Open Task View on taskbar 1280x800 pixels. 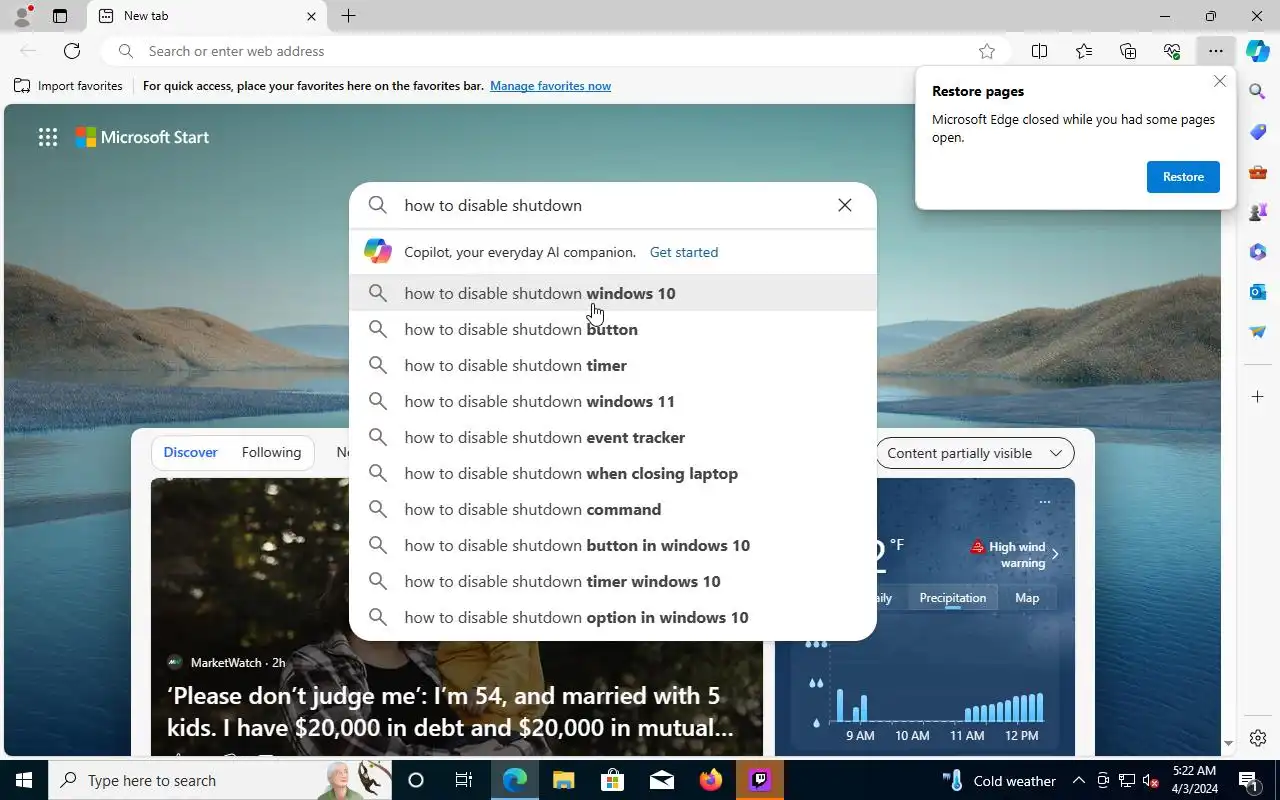pyautogui.click(x=464, y=780)
